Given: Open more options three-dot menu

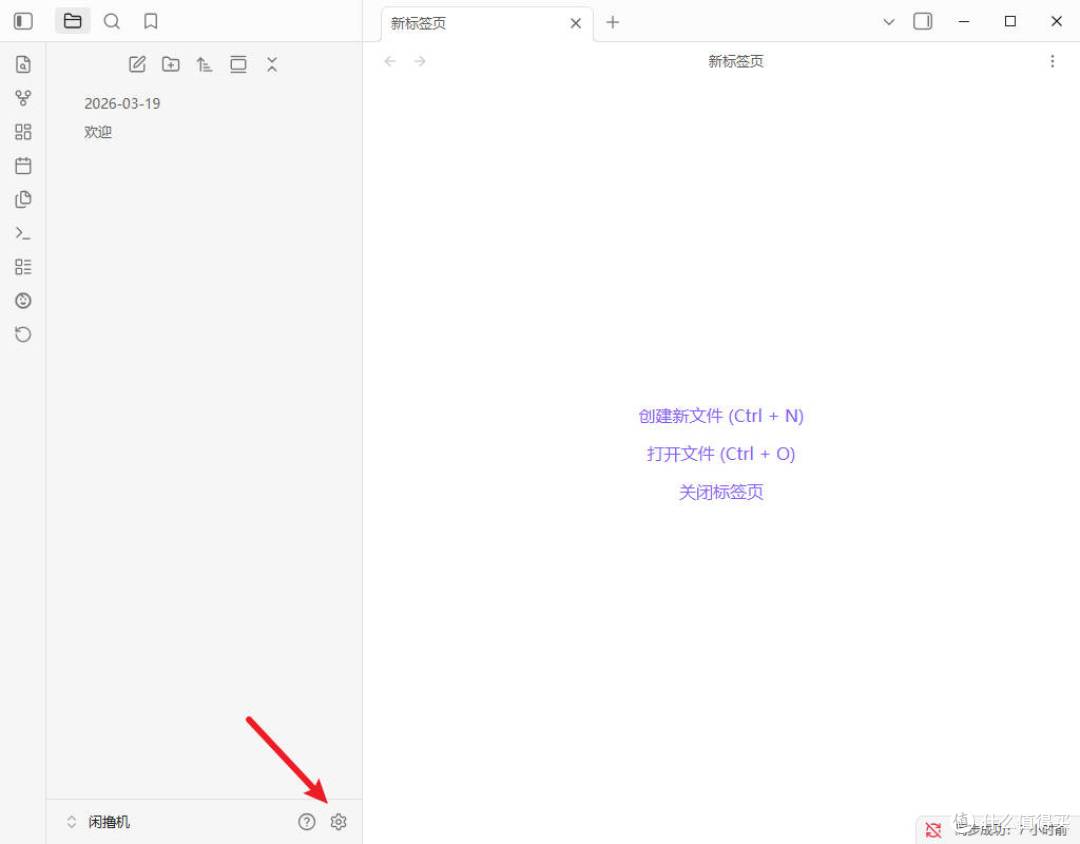Looking at the screenshot, I should pos(1052,61).
